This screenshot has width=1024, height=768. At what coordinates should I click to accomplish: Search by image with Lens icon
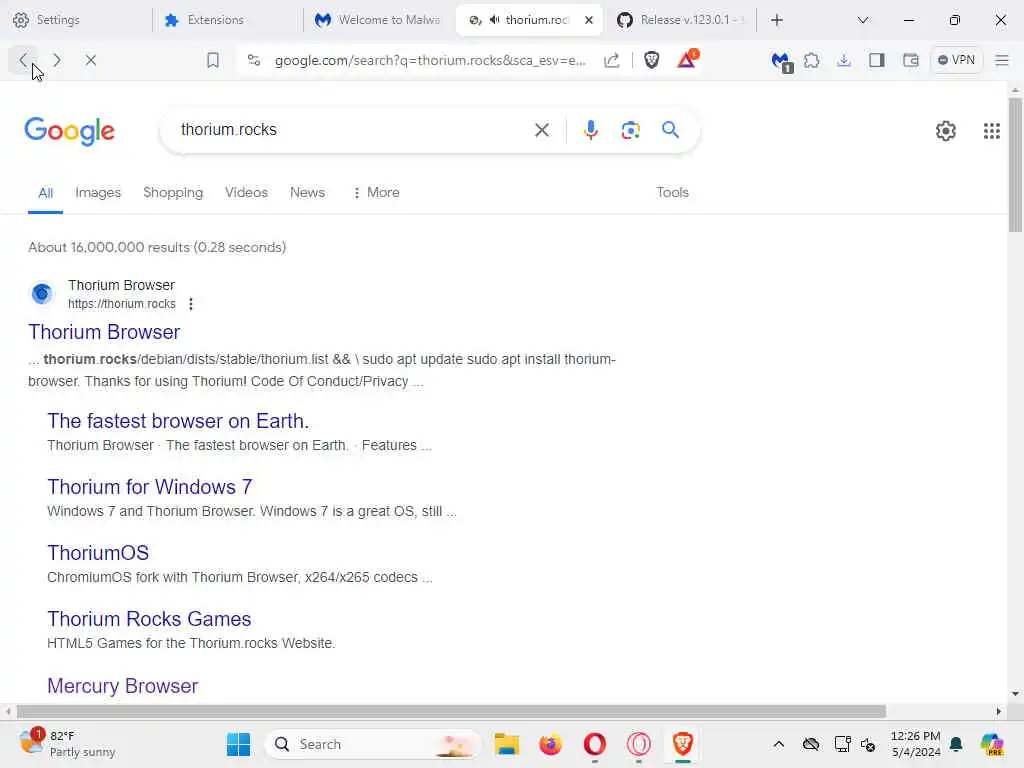coord(630,130)
